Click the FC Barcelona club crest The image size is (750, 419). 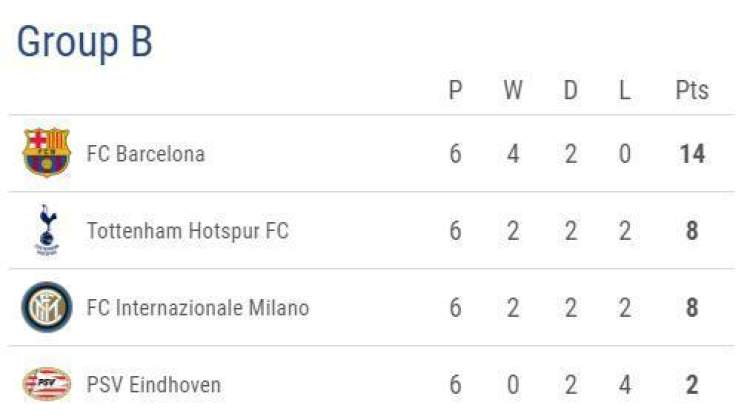(x=47, y=154)
